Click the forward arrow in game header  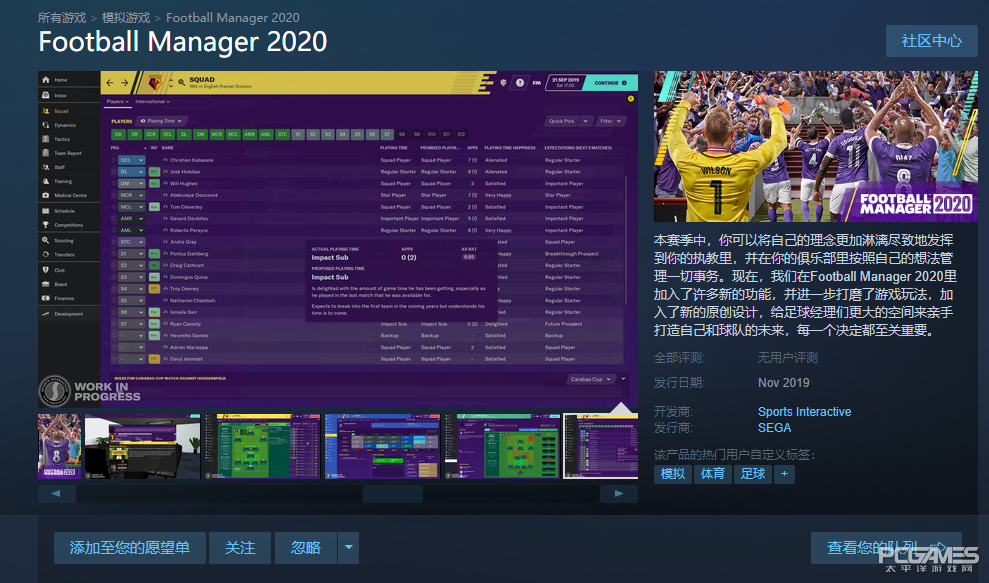[x=124, y=83]
